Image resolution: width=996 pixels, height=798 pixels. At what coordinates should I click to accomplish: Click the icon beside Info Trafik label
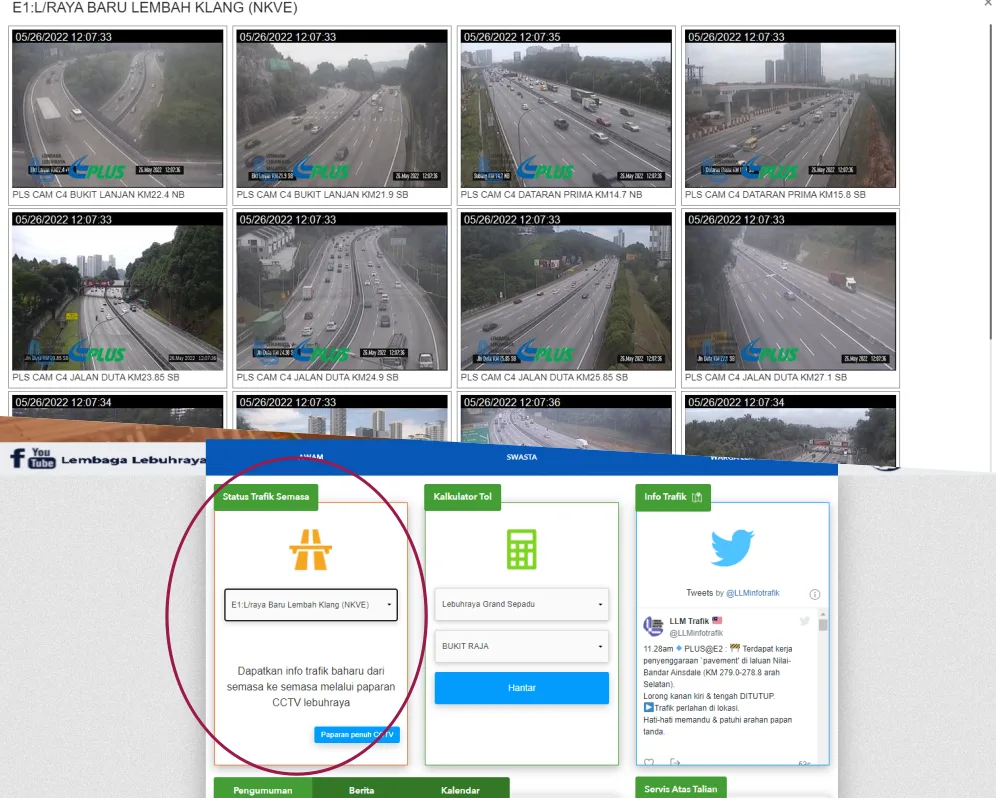point(698,497)
